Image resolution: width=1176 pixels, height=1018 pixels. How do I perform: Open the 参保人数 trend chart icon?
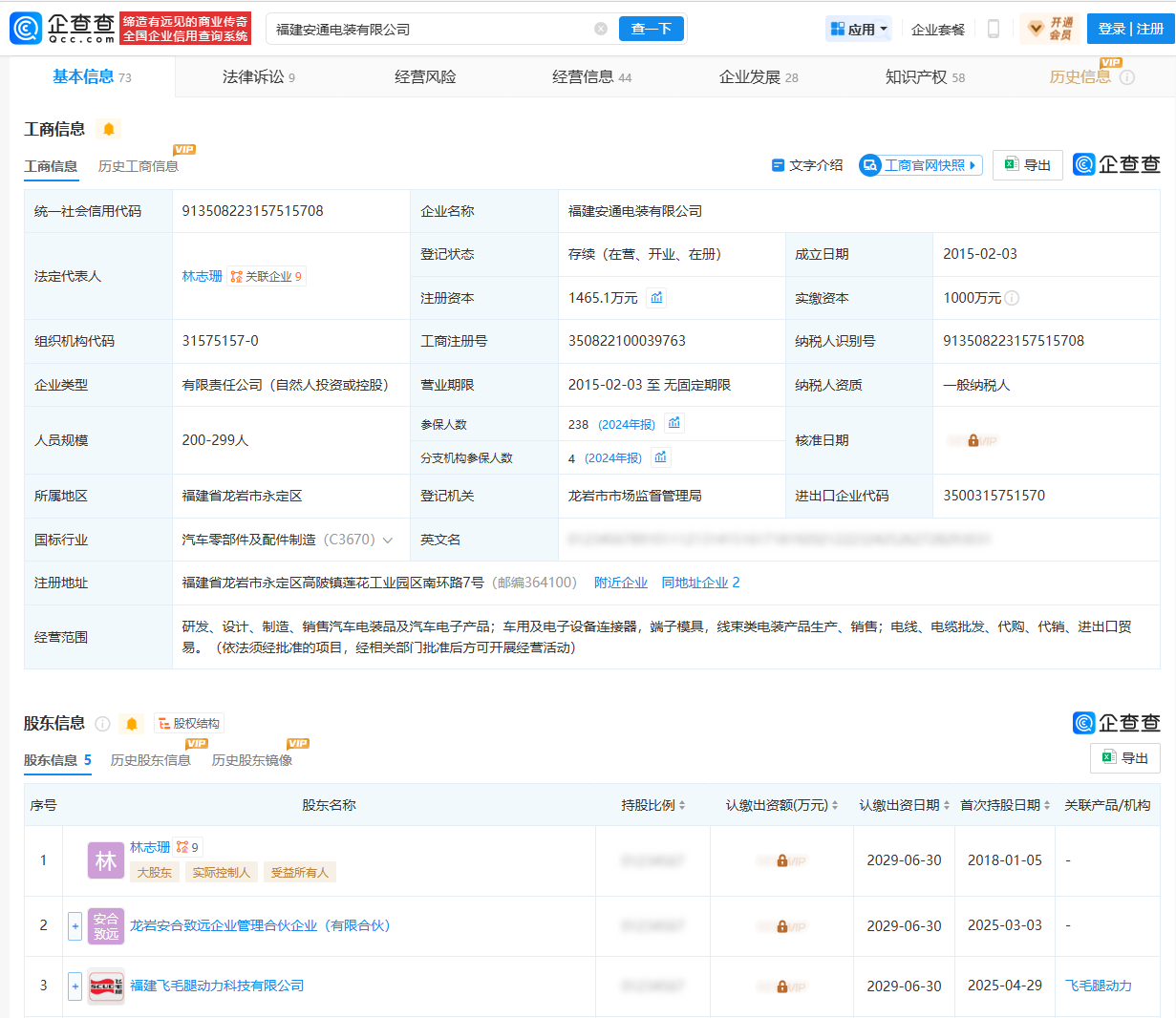pyautogui.click(x=674, y=423)
